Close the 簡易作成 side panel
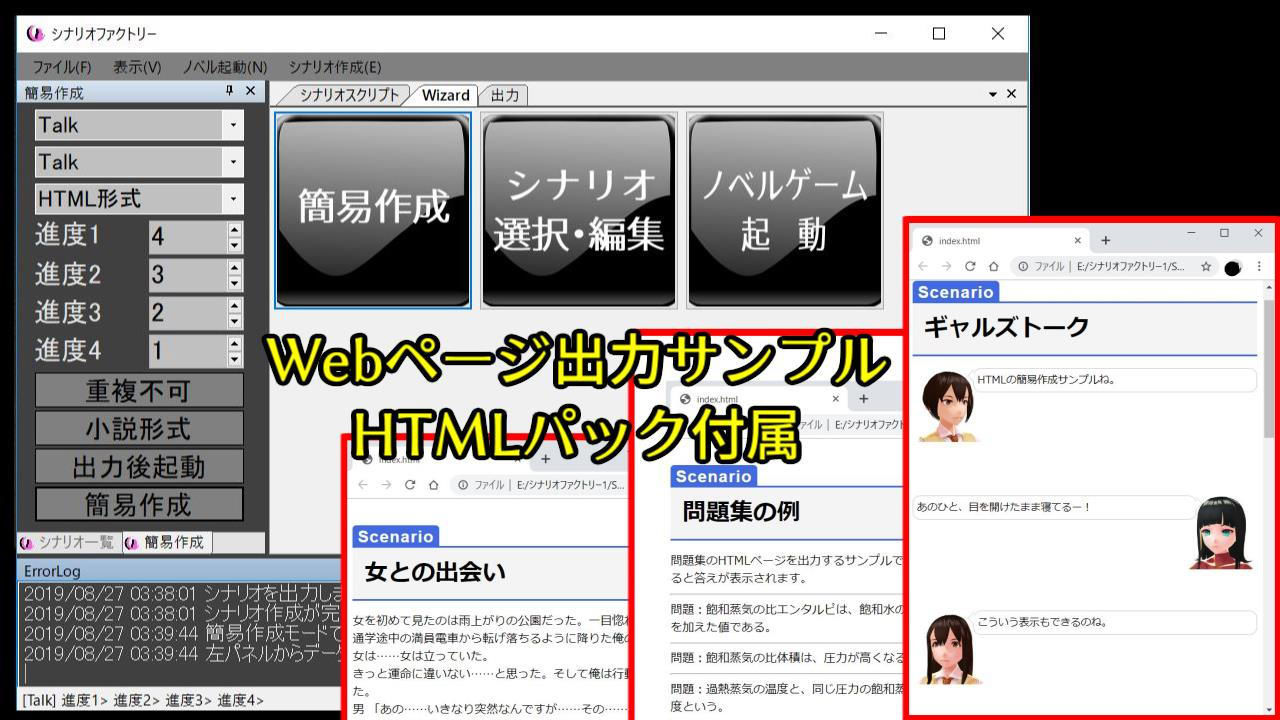 251,91
